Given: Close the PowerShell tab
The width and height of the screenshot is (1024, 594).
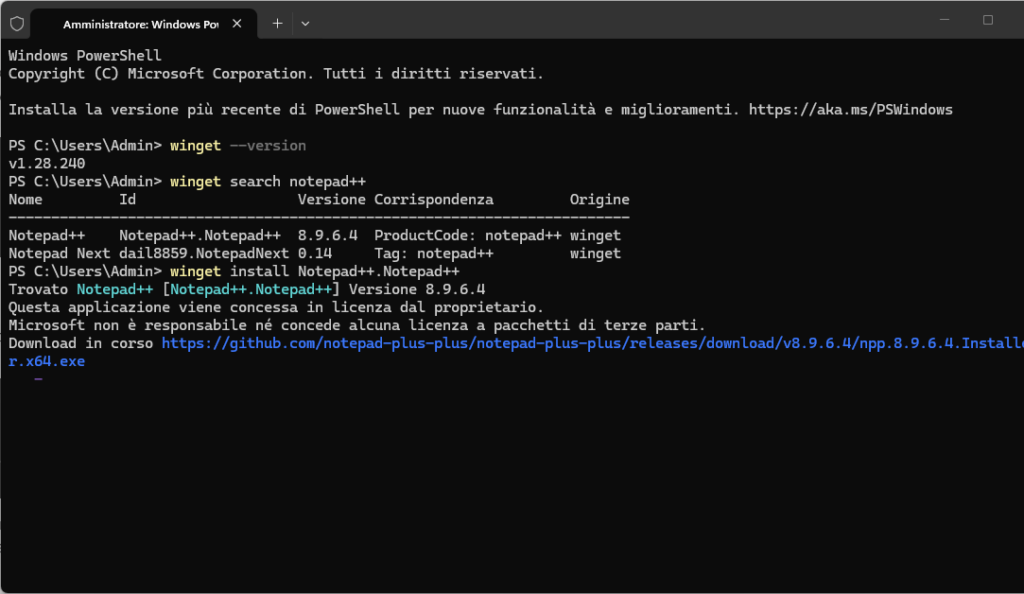Looking at the screenshot, I should click(x=237, y=23).
